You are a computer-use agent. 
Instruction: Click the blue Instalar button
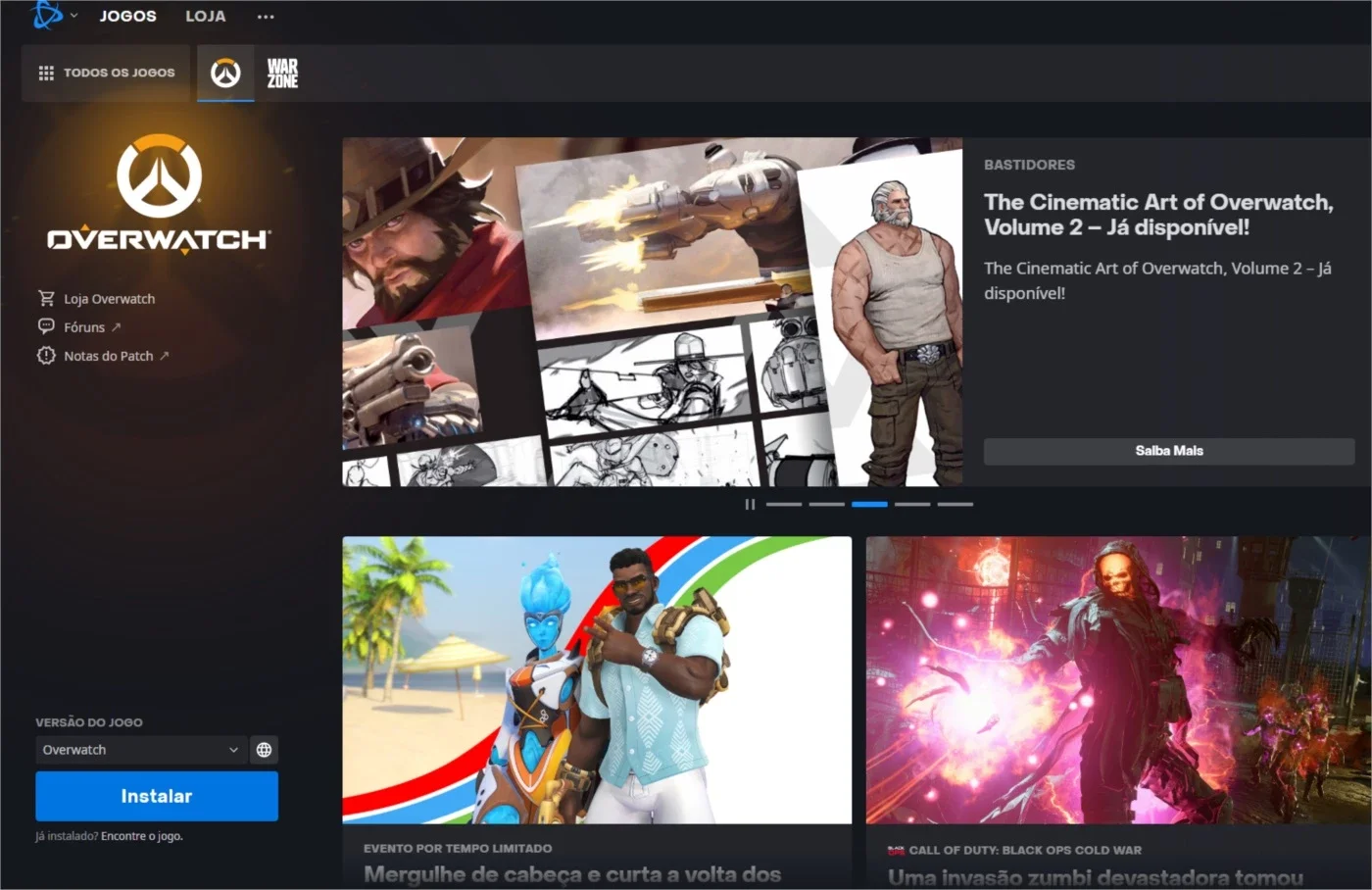(x=157, y=796)
